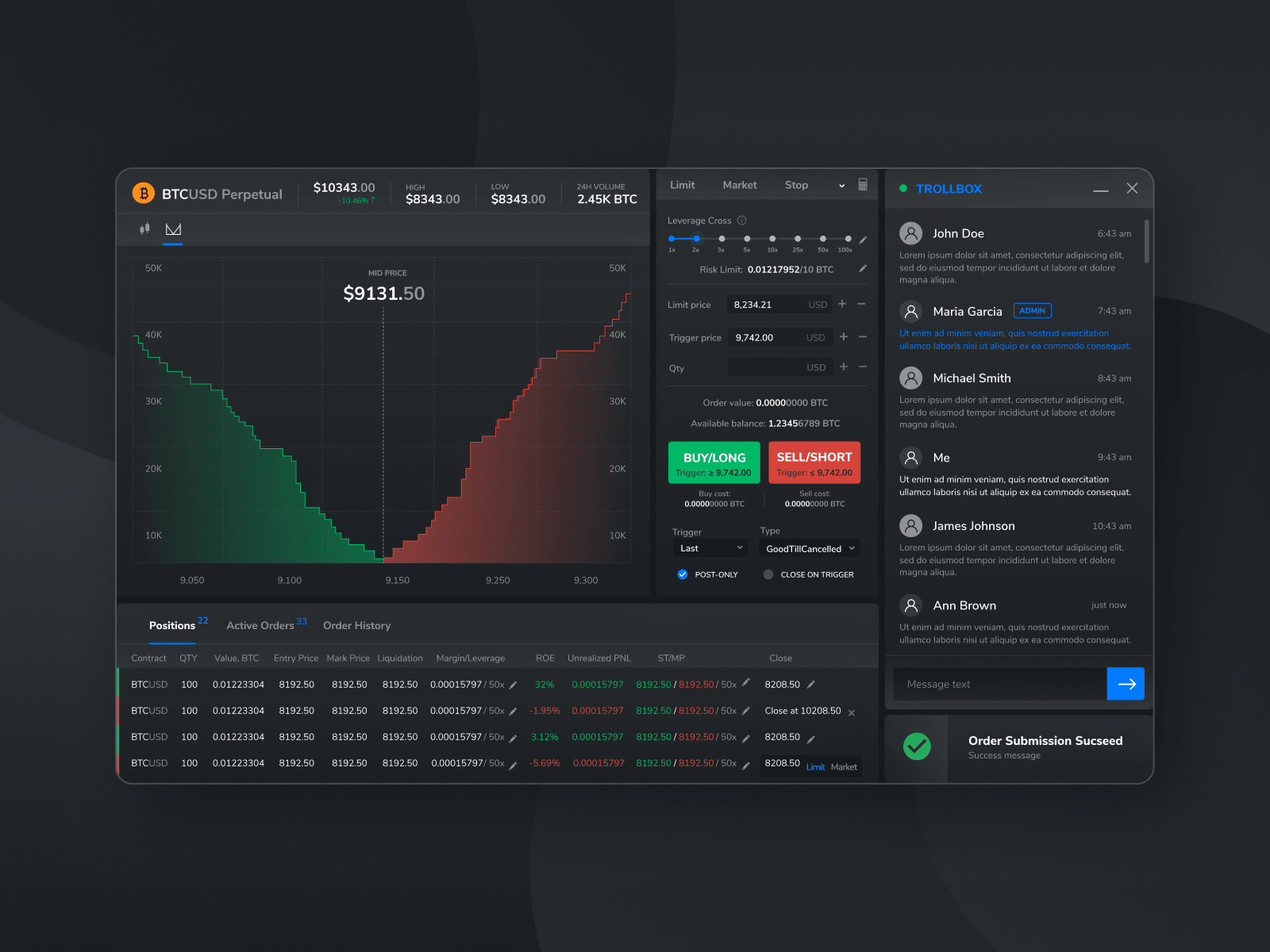Edit Risk Limit with pencil icon
The width and height of the screenshot is (1270, 952).
[x=863, y=269]
